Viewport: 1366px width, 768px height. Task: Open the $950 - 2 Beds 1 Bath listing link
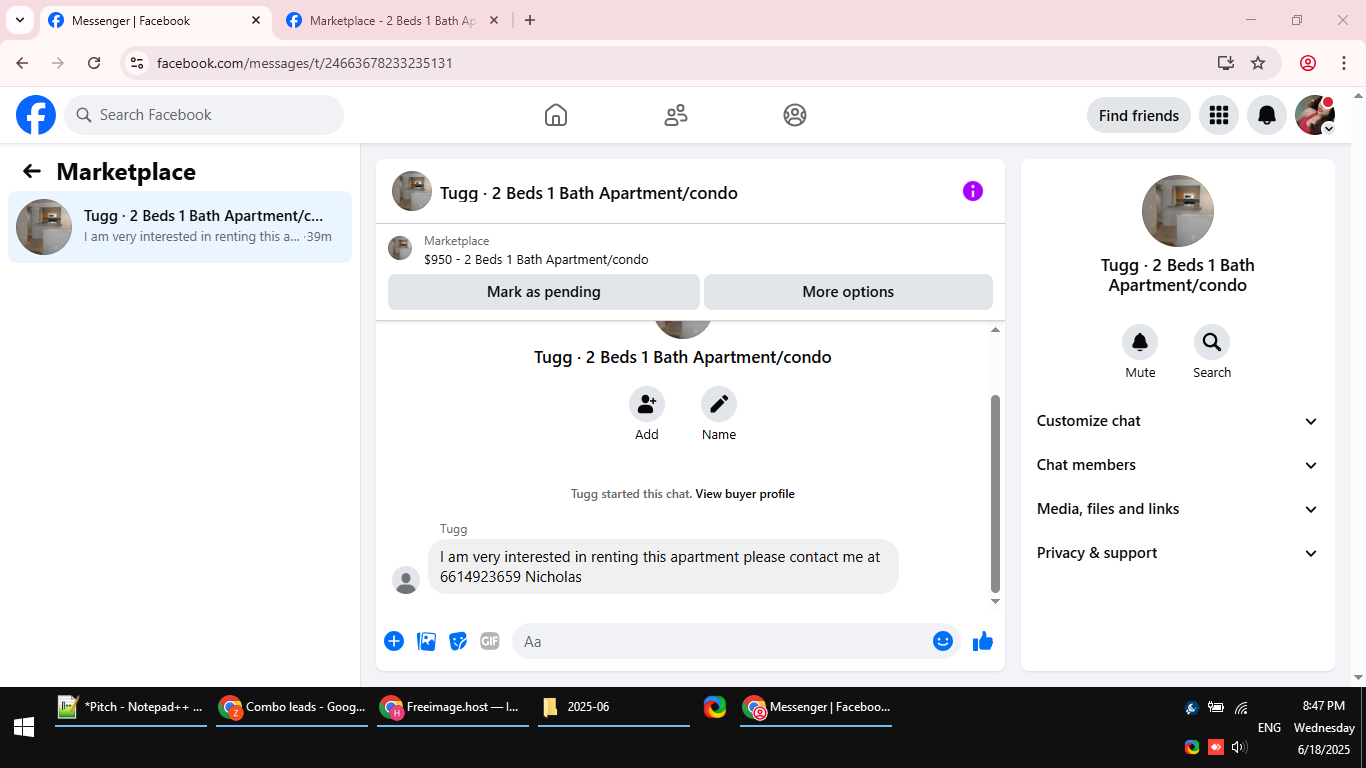[536, 260]
